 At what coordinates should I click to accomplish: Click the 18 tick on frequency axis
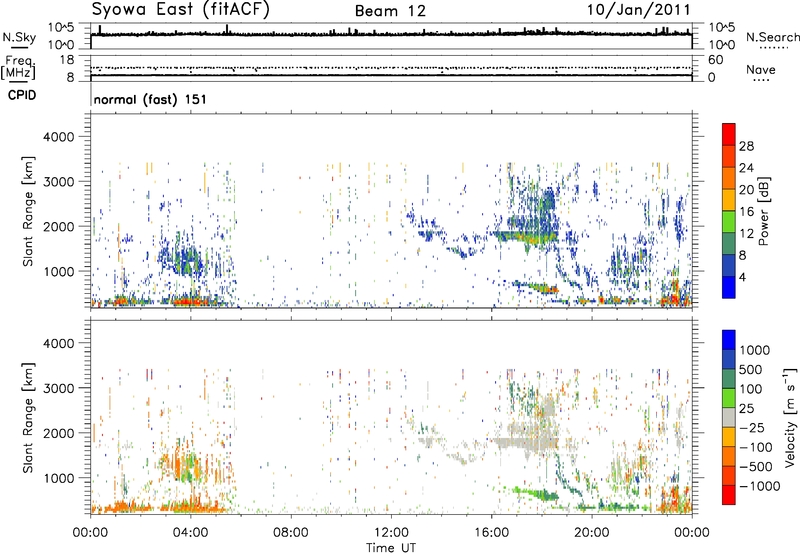(67, 60)
